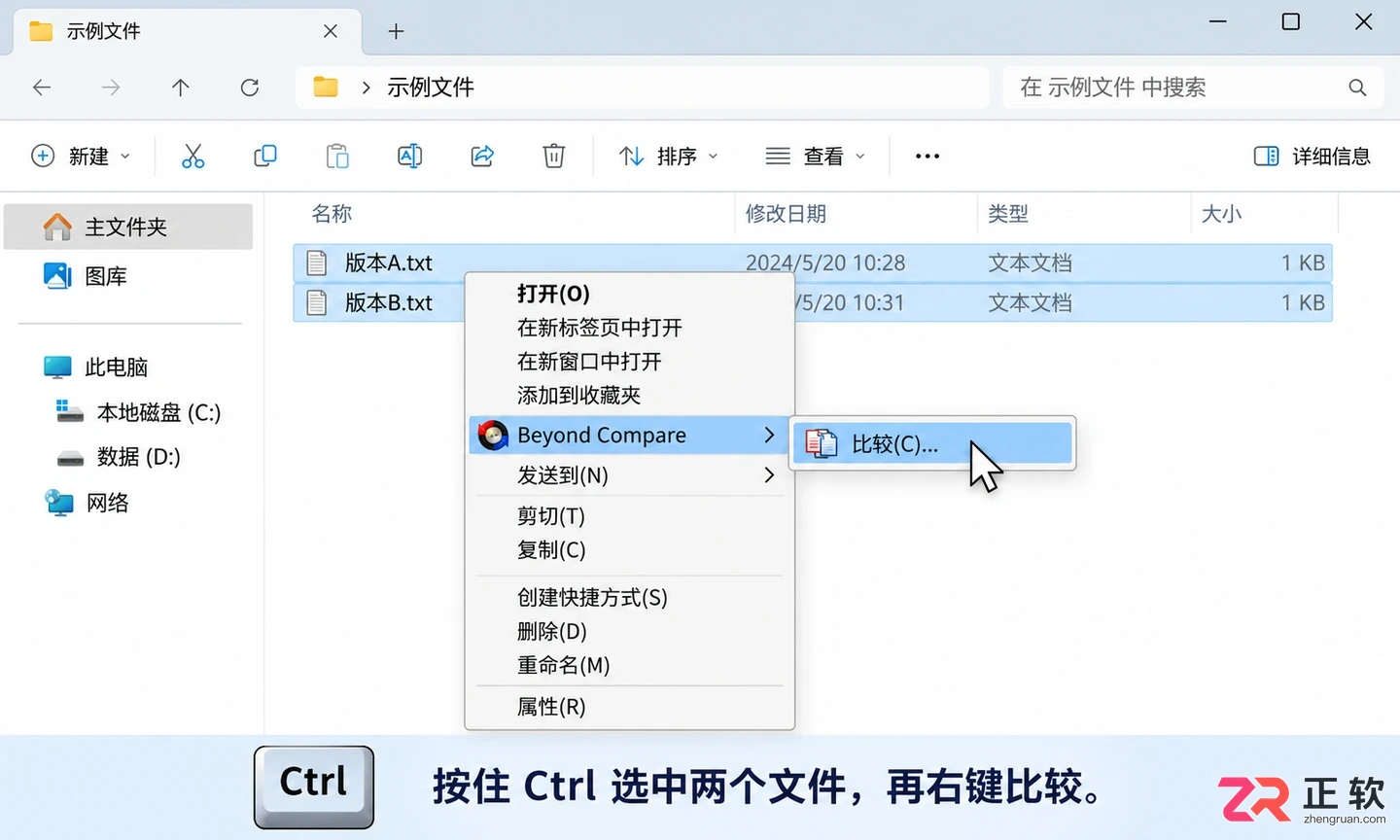Viewport: 1400px width, 840px height.
Task: Expand the 发送到(N) submenu arrow
Action: [x=769, y=475]
